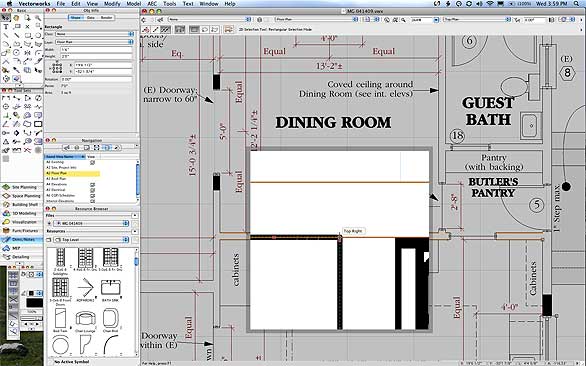Select the Callout tool in Tool Sets
The image size is (586, 366).
[38, 115]
